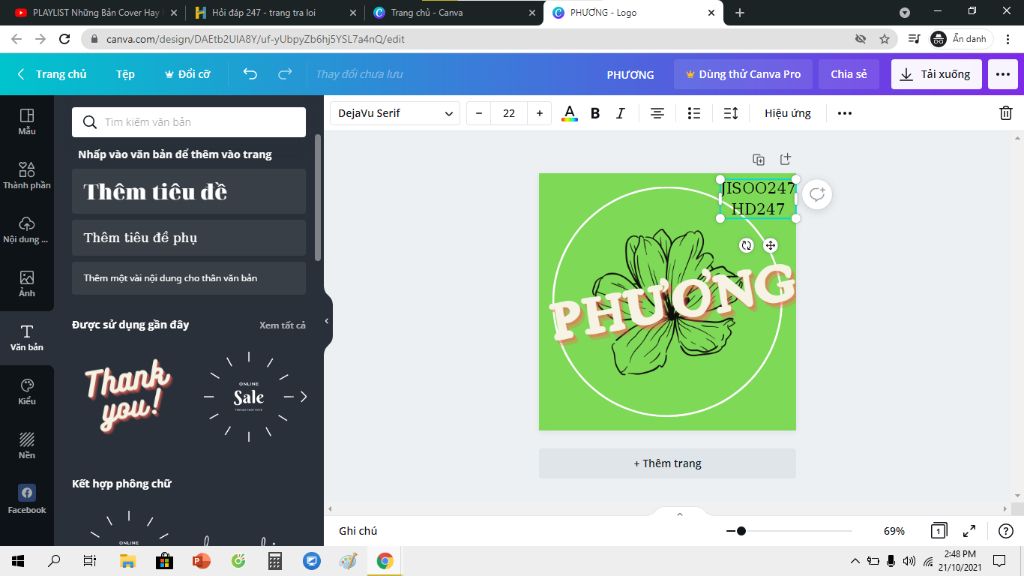Screen dimensions: 1024x576
Task: Select the Thank you! text template
Action: coord(129,396)
